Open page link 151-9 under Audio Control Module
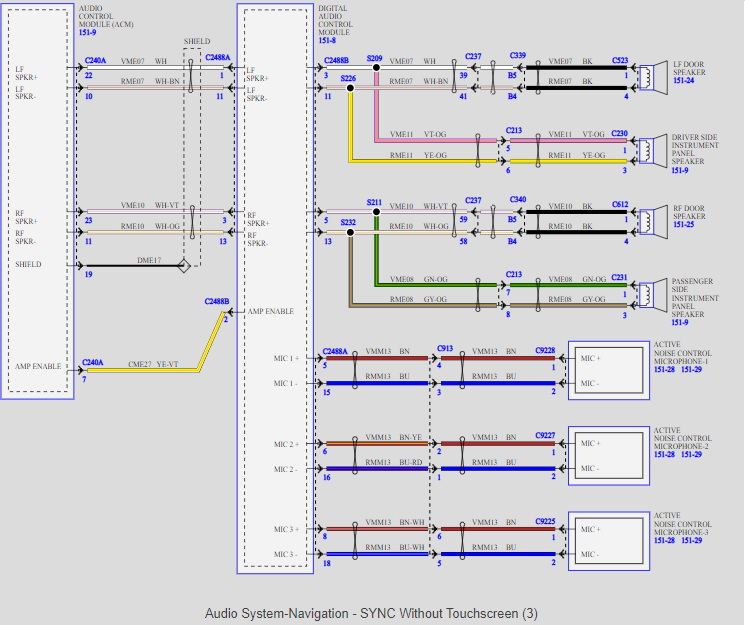745x625 pixels. tap(87, 32)
